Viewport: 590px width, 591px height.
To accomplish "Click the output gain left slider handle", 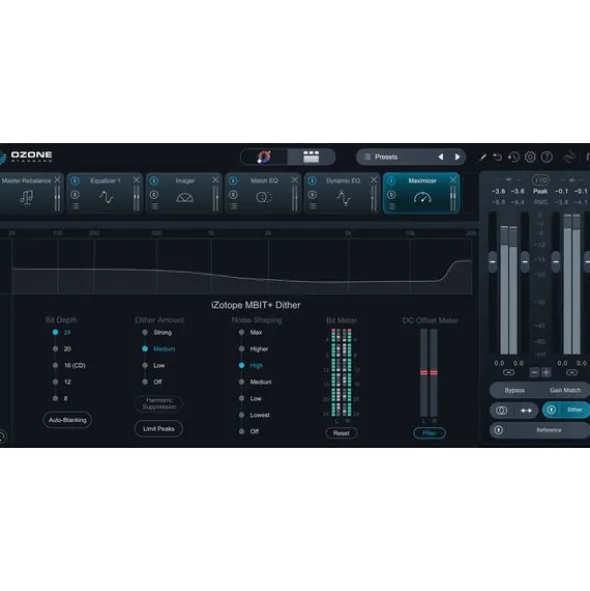I will pyautogui.click(x=556, y=262).
